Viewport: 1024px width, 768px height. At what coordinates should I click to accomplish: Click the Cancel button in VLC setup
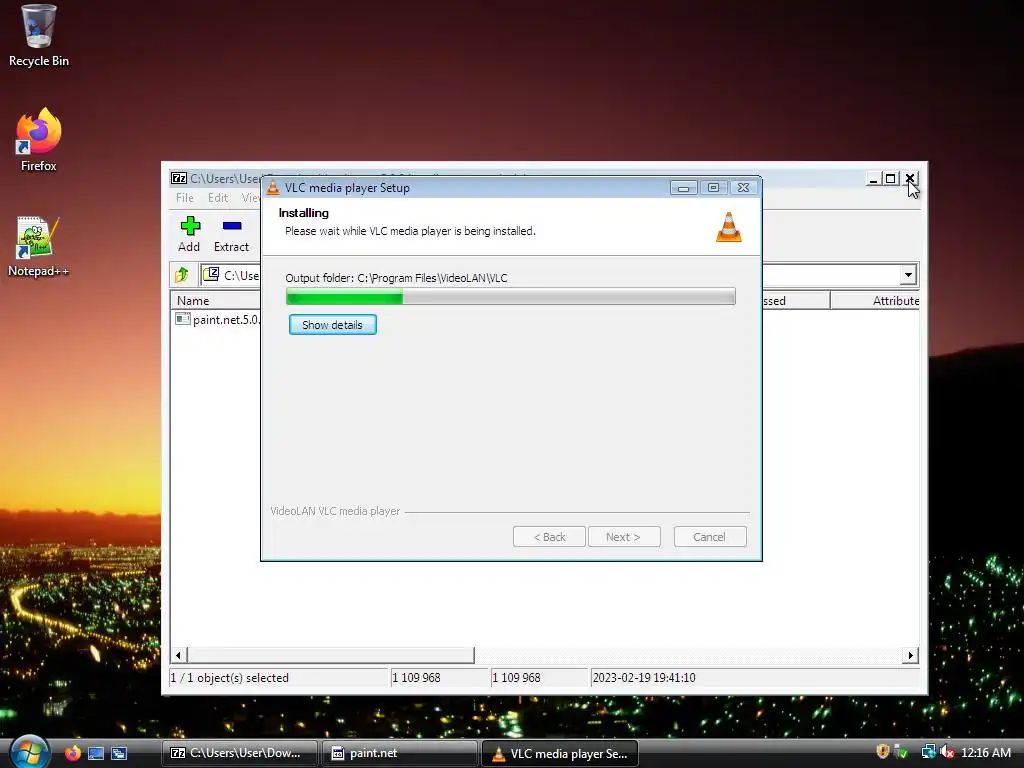(710, 537)
